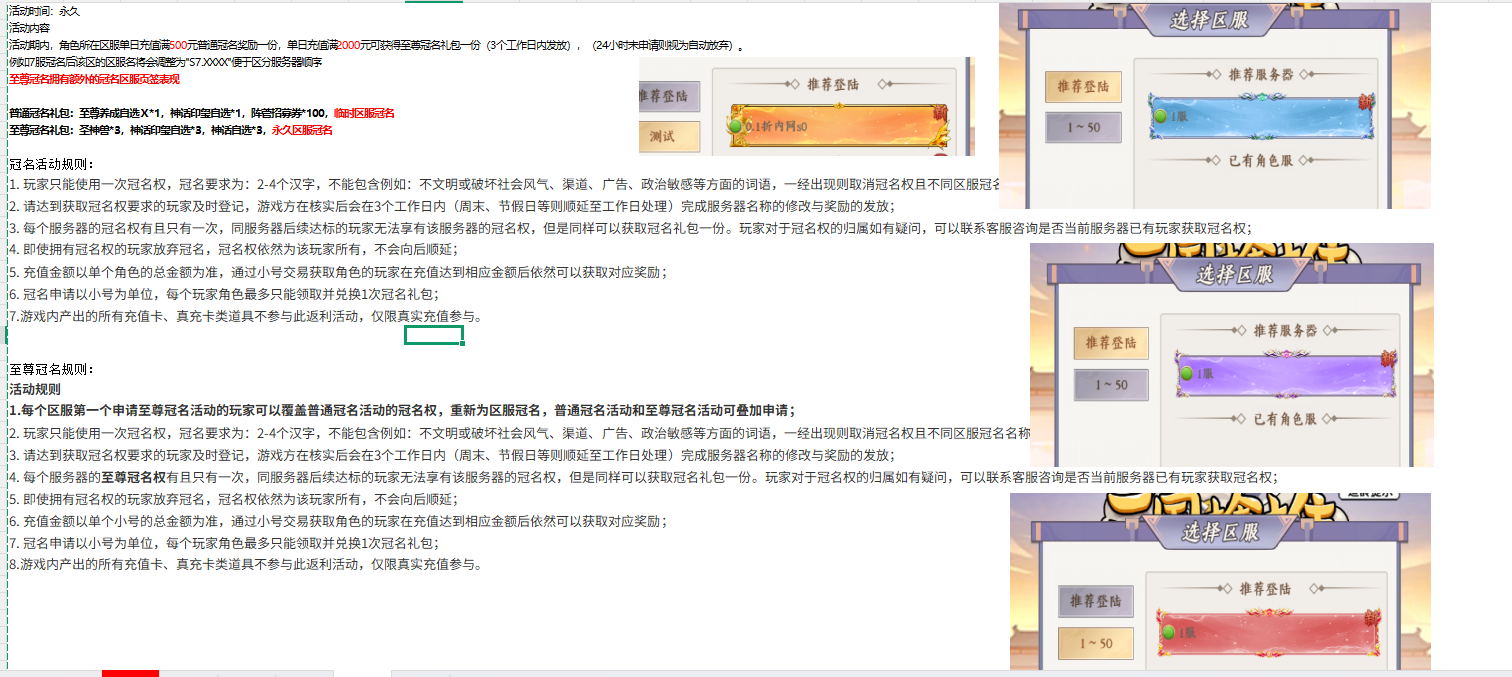
Task: Click green status dot on the orange banner
Action: tap(736, 127)
